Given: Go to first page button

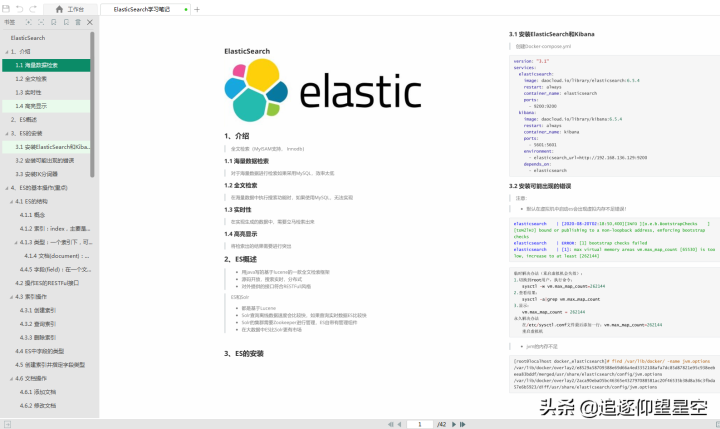Looking at the screenshot, I should pyautogui.click(x=390, y=424).
